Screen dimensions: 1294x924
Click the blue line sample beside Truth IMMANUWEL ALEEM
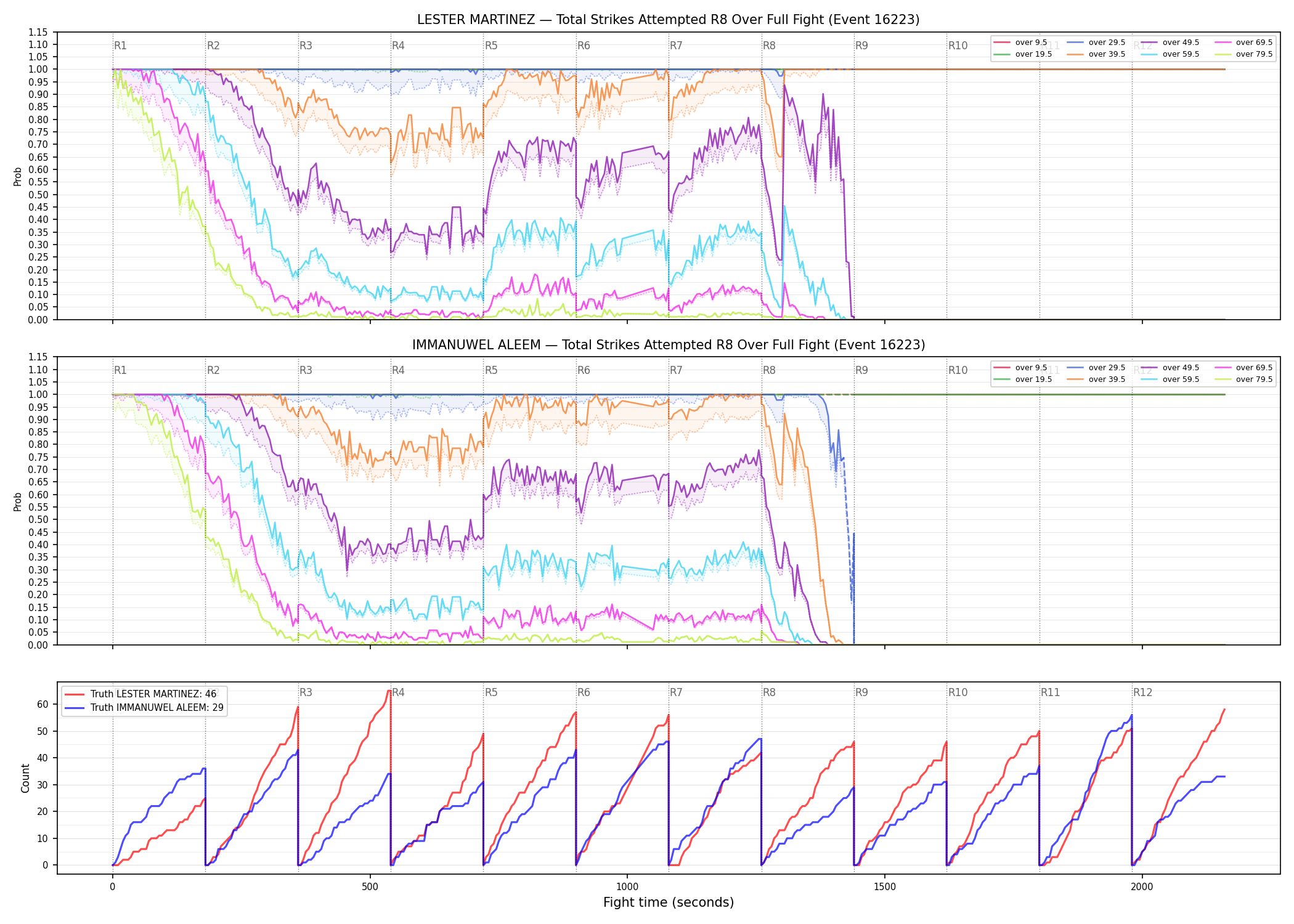(74, 708)
